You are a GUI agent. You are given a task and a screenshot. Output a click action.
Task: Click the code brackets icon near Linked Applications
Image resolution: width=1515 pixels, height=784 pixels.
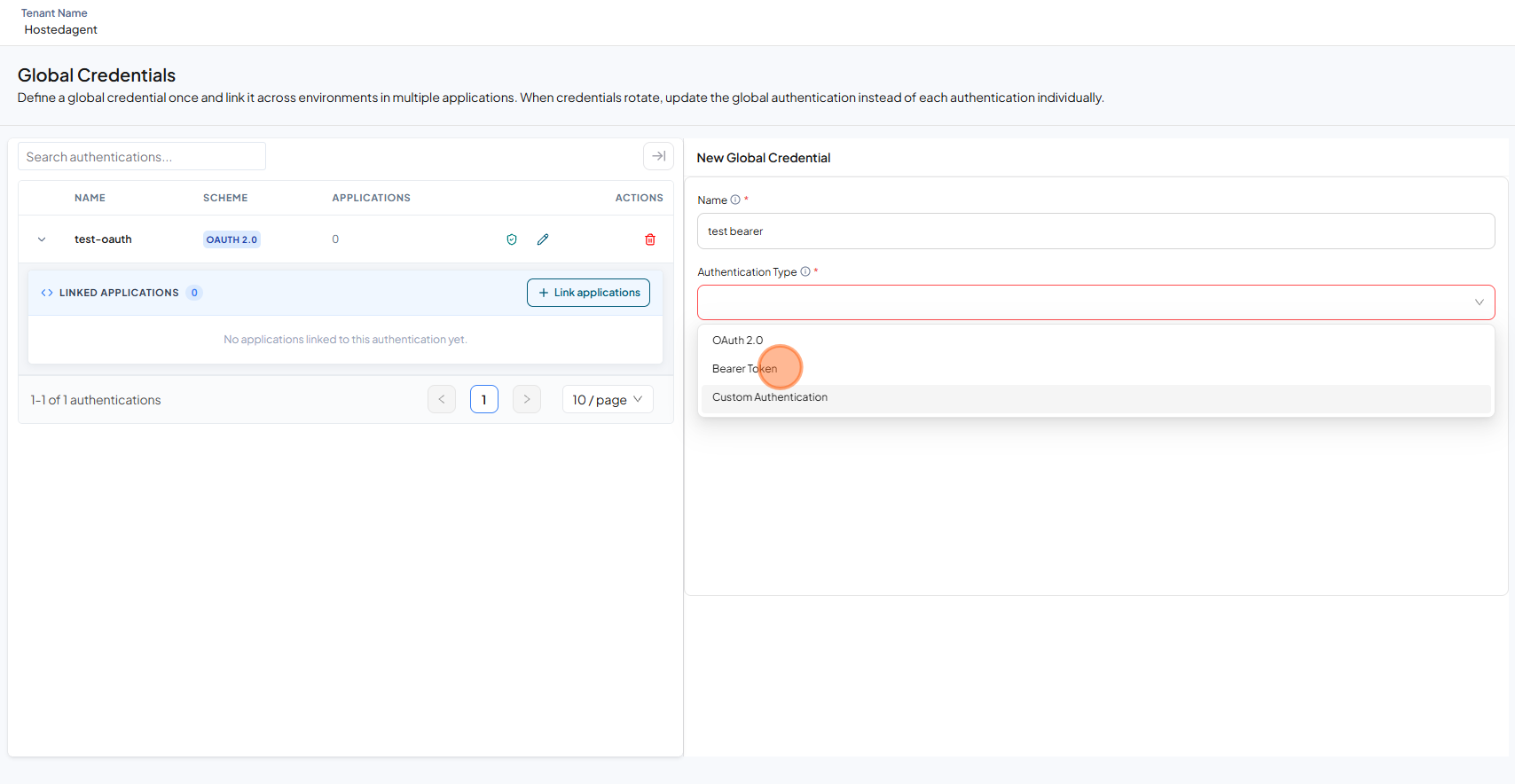click(47, 293)
